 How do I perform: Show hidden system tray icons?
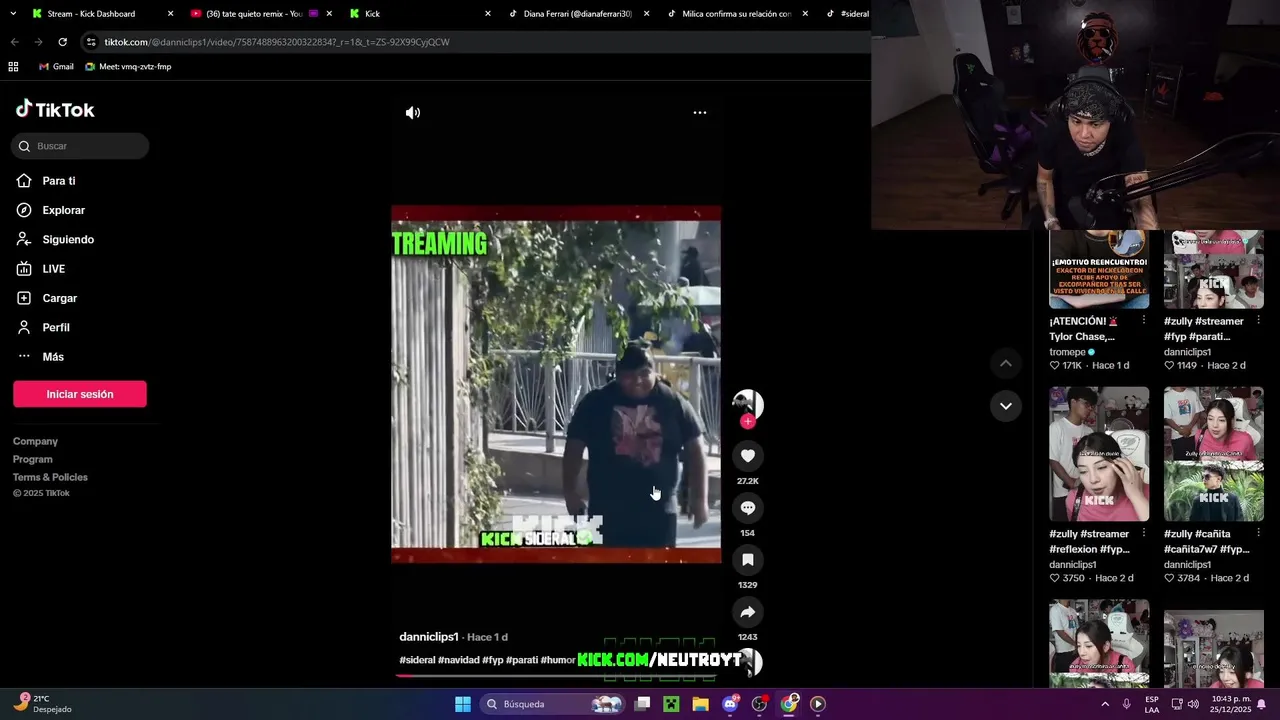pyautogui.click(x=1104, y=704)
